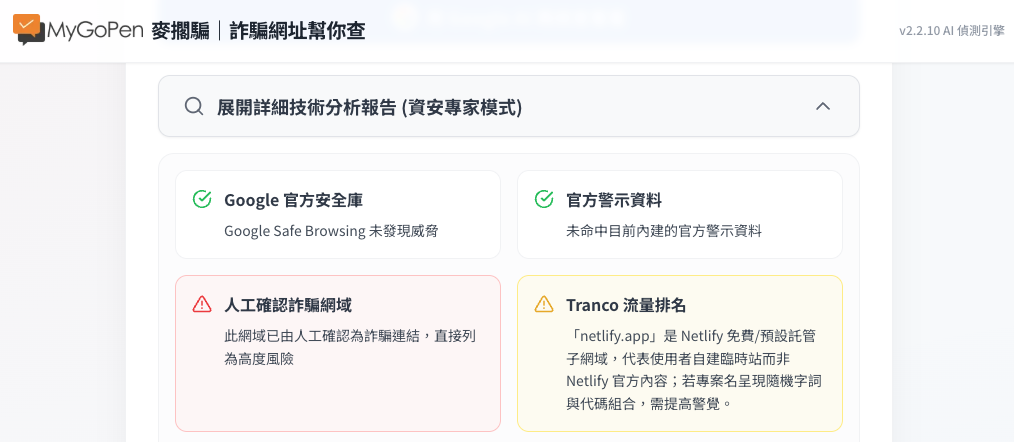Click the MyGoPen orange chat logo icon

tap(29, 29)
